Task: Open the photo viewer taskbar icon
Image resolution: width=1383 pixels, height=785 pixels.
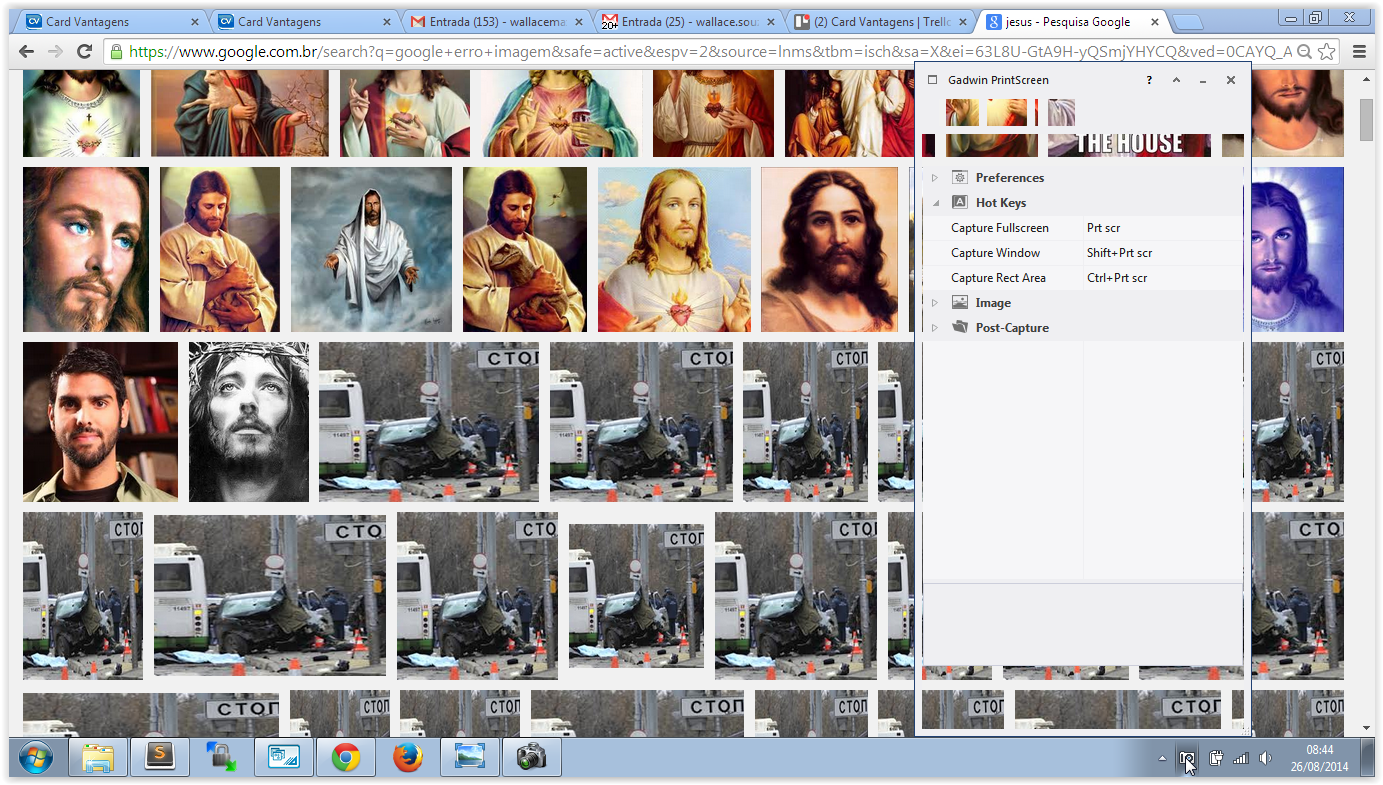Action: tap(469, 758)
